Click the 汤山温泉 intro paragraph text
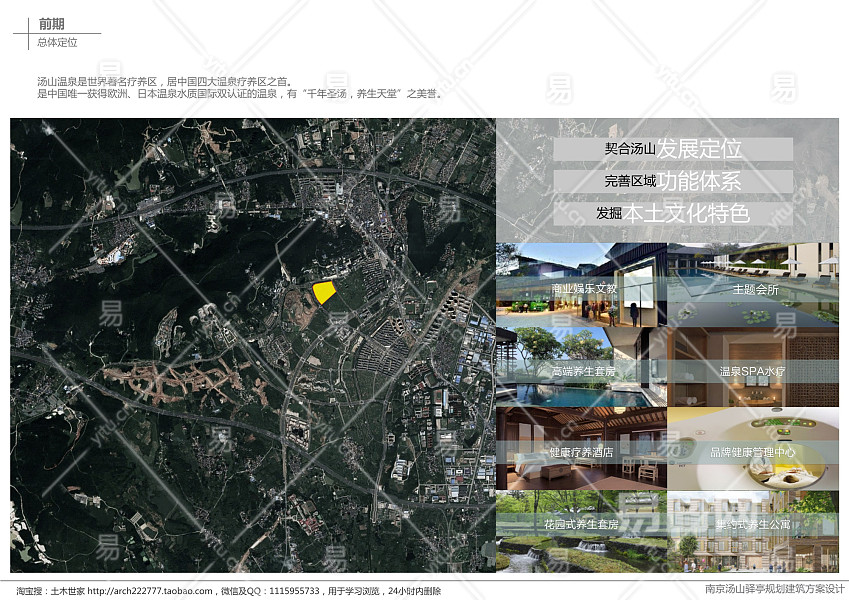The height and width of the screenshot is (600, 849). tap(240, 87)
